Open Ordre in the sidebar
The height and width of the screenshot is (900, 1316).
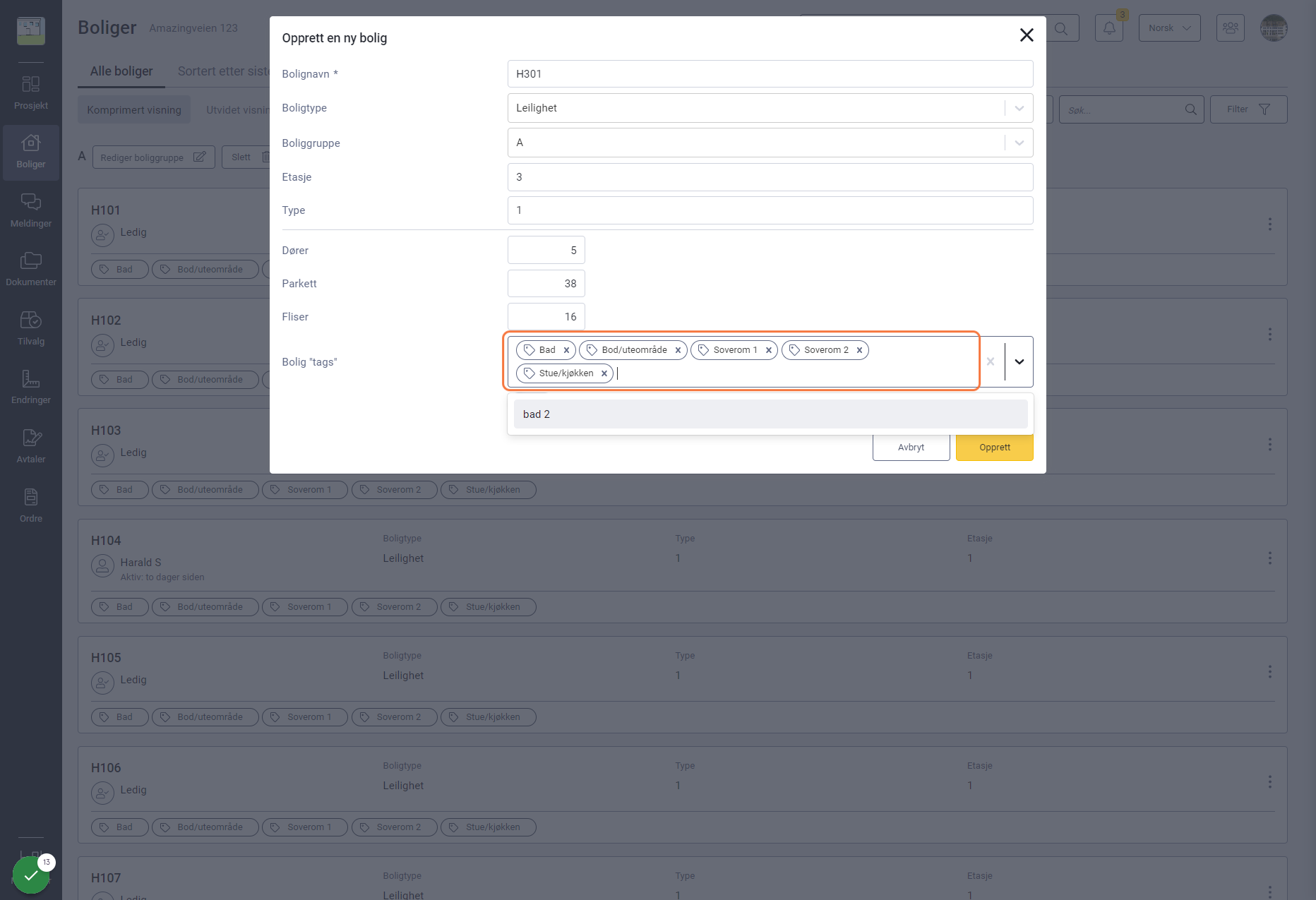pos(31,506)
